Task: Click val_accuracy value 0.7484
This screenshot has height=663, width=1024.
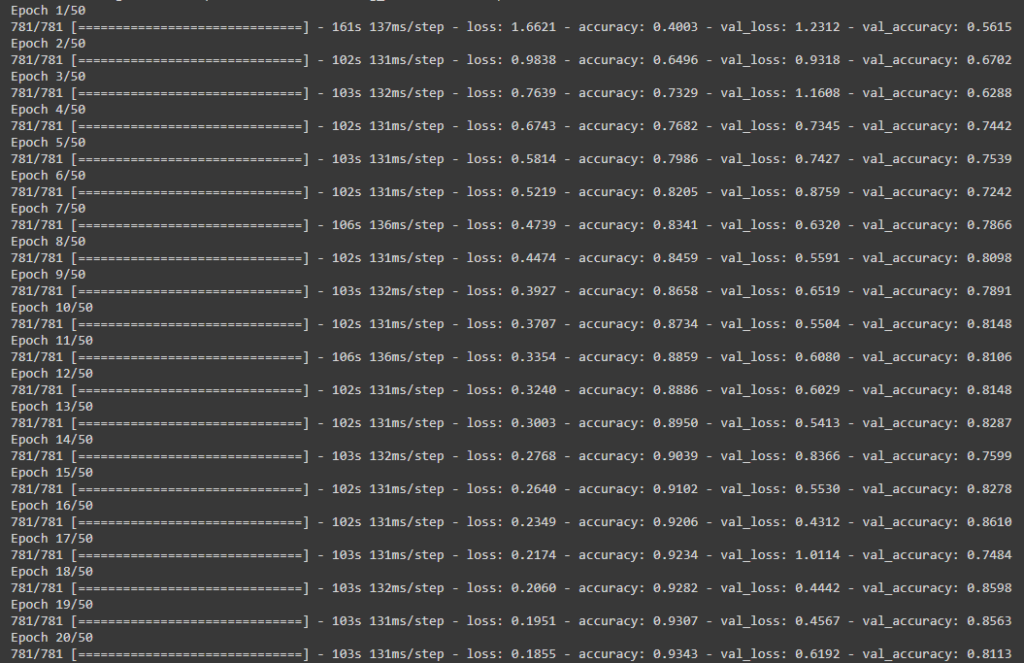Action: tap(989, 555)
